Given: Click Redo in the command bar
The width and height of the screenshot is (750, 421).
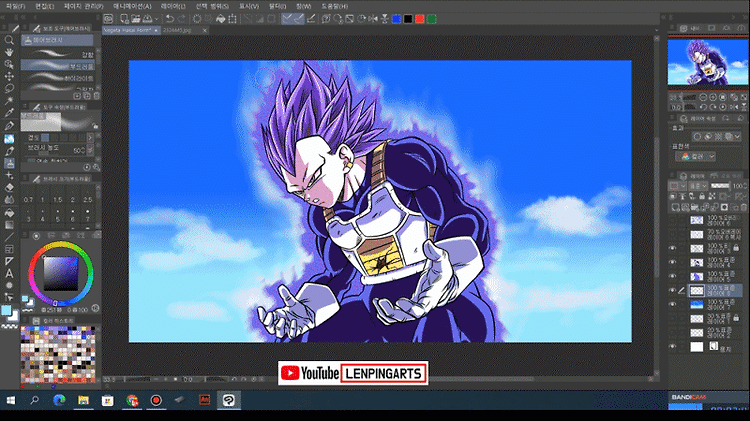Looking at the screenshot, I should pyautogui.click(x=181, y=19).
